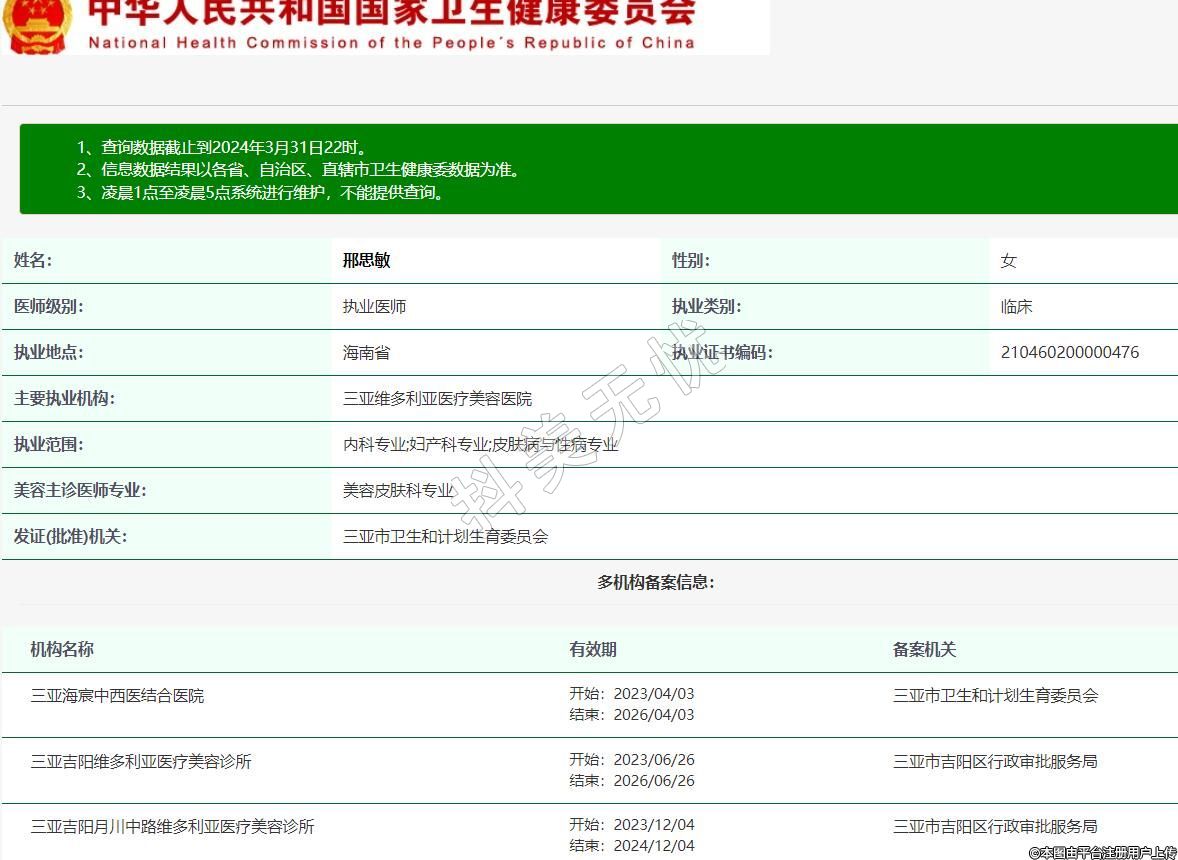Click the 有效期 column header
Screen dimensions: 1178x860
tap(593, 650)
